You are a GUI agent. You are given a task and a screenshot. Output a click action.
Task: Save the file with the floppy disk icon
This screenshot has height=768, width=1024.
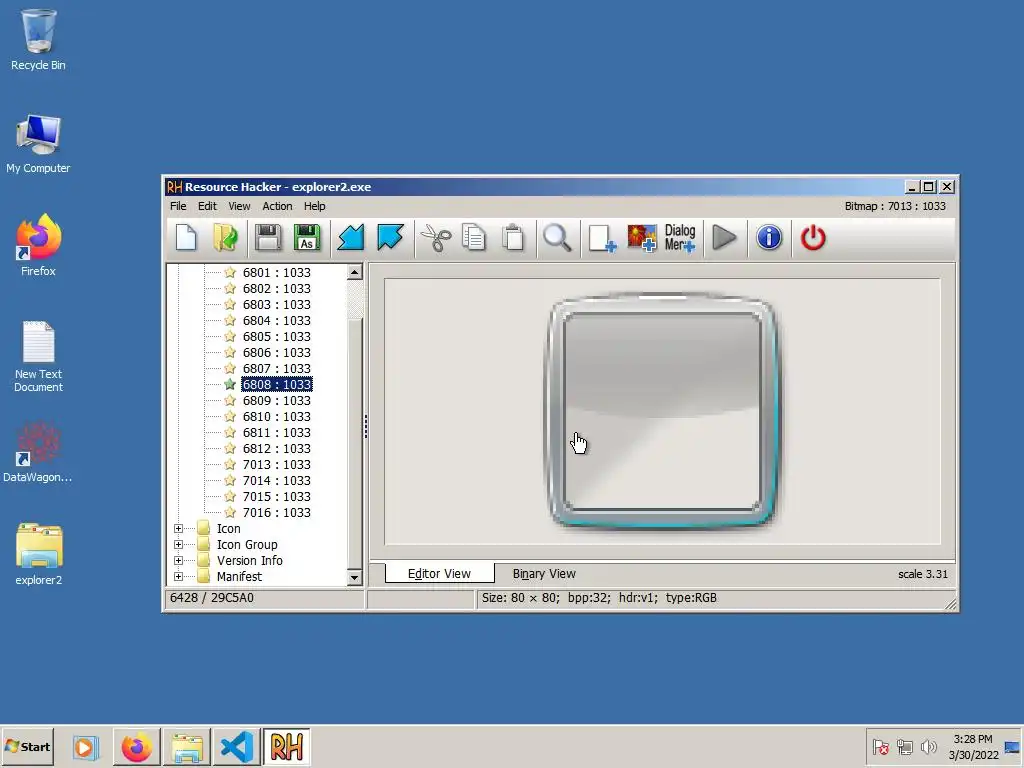[x=268, y=238]
